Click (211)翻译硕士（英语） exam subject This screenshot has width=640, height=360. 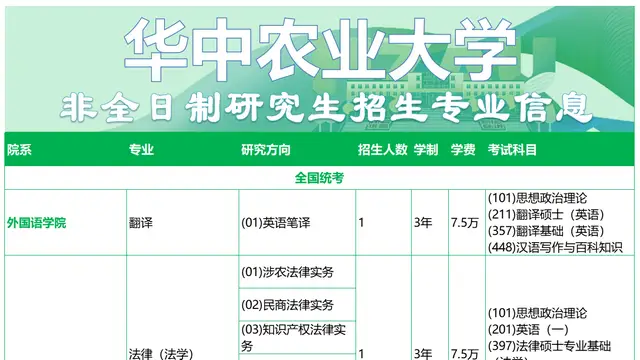(546, 215)
